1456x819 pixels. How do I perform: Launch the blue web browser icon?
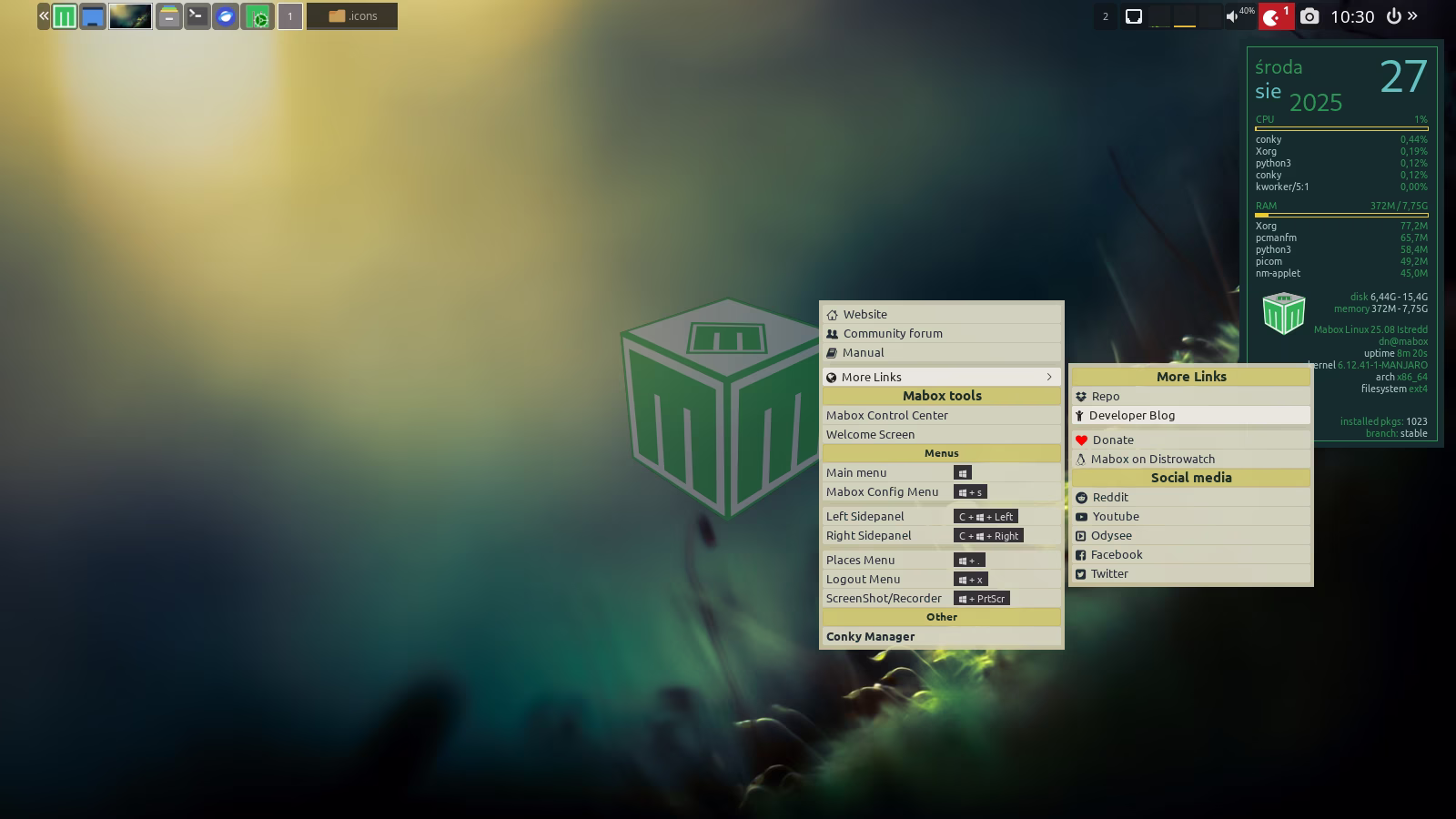(225, 16)
